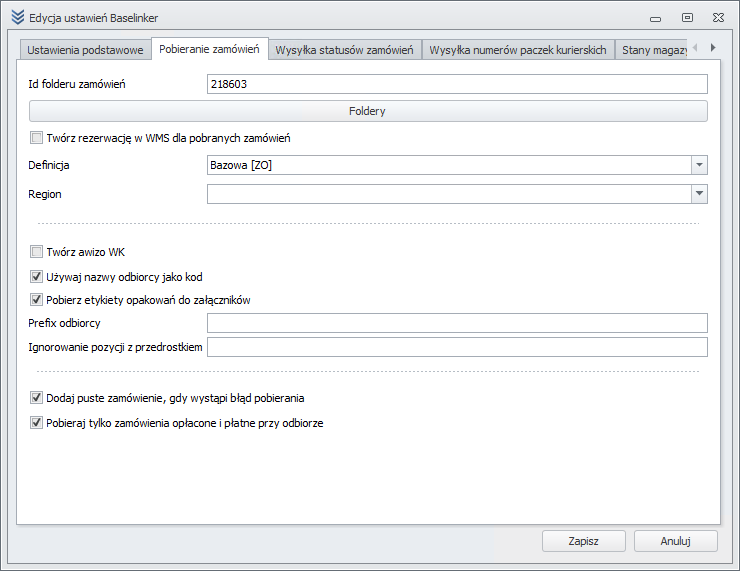Click the Id folderu zamówień field
The height and width of the screenshot is (571, 740).
tap(457, 84)
